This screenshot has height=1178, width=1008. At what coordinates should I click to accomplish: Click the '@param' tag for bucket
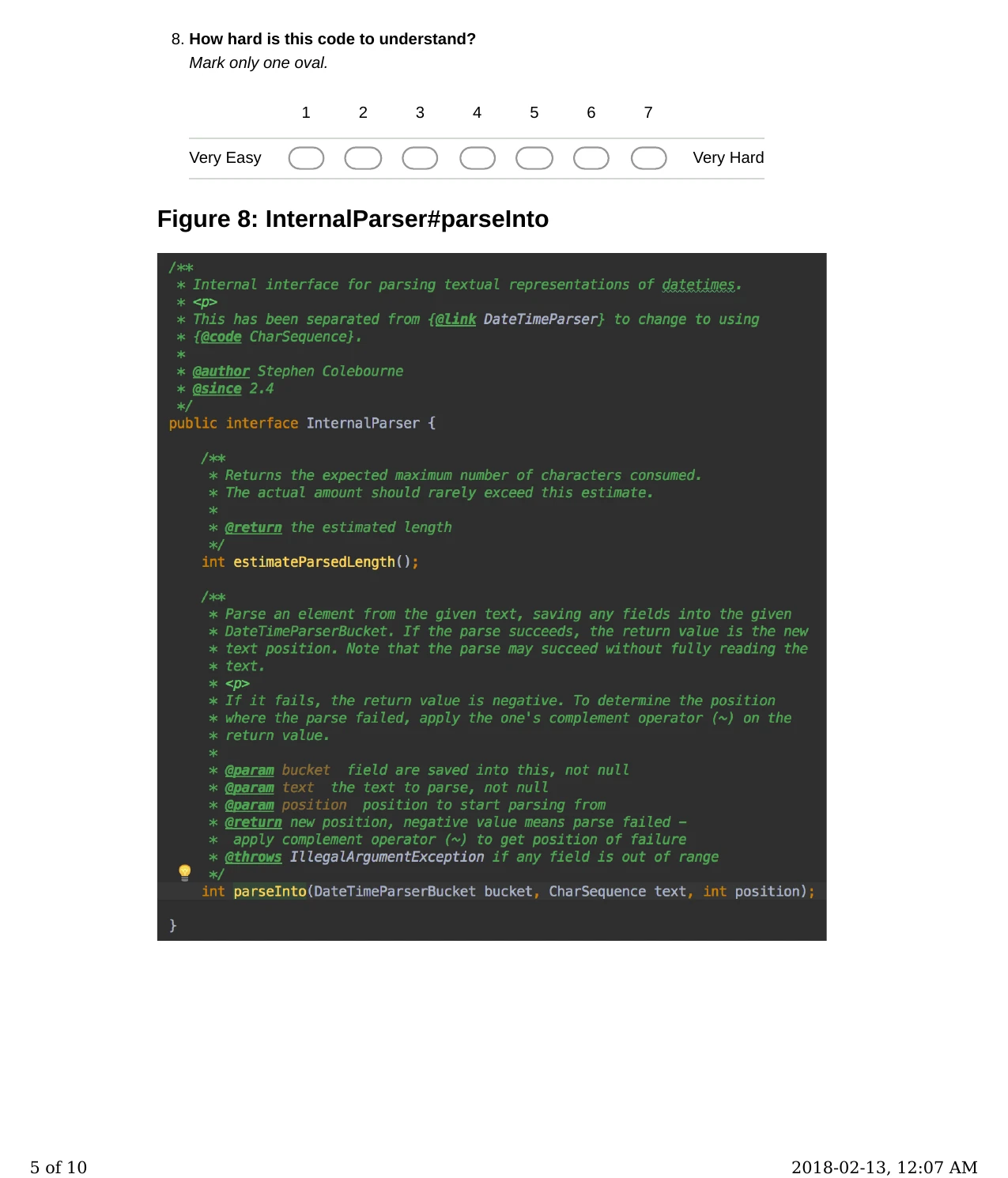click(x=249, y=770)
